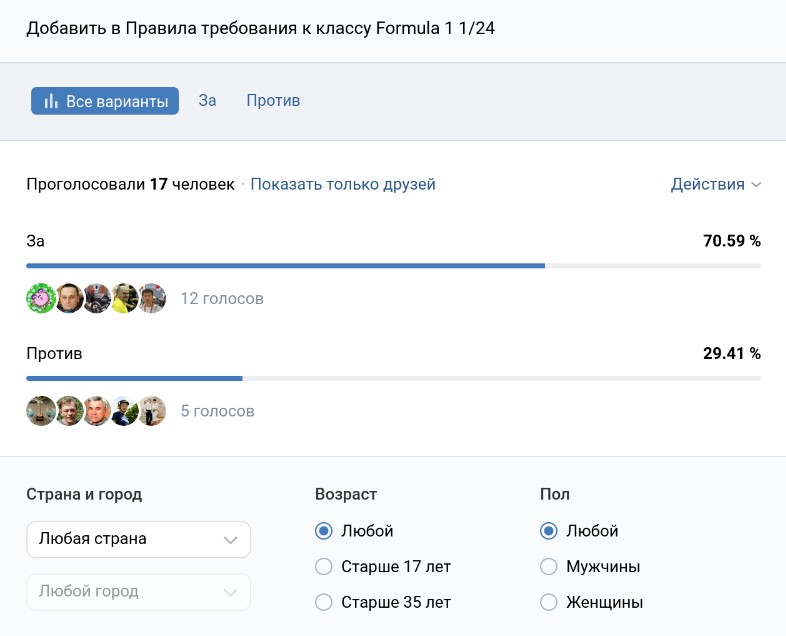Click the chevron arrow next to Действия
This screenshot has height=636, width=786.
click(756, 185)
